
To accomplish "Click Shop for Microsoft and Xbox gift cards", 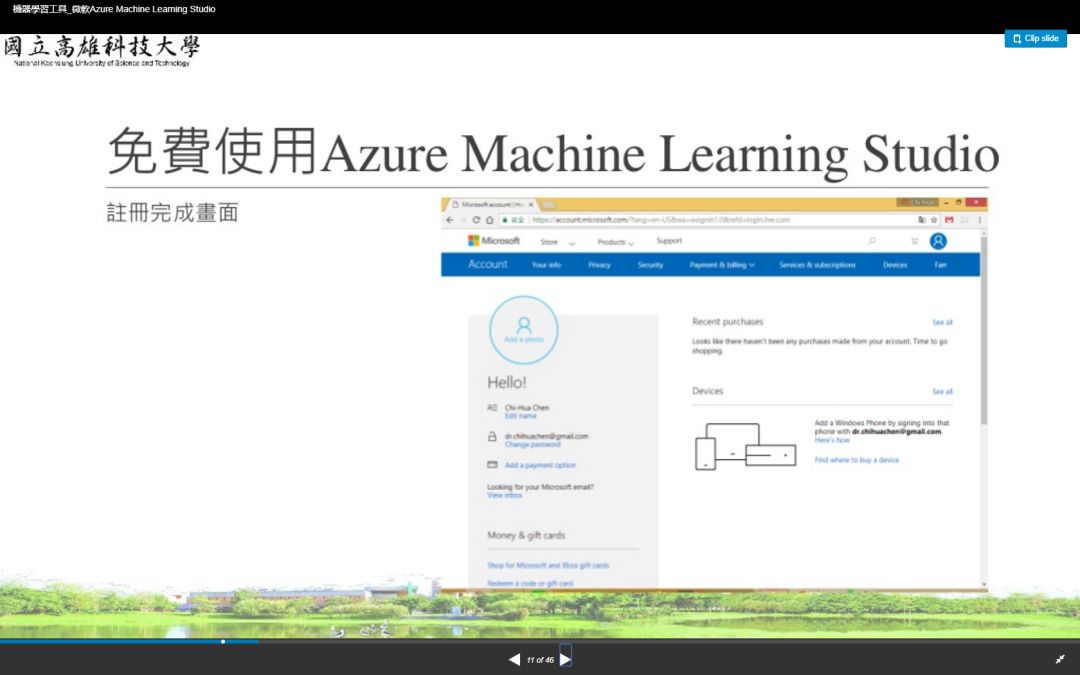I will click(x=548, y=565).
